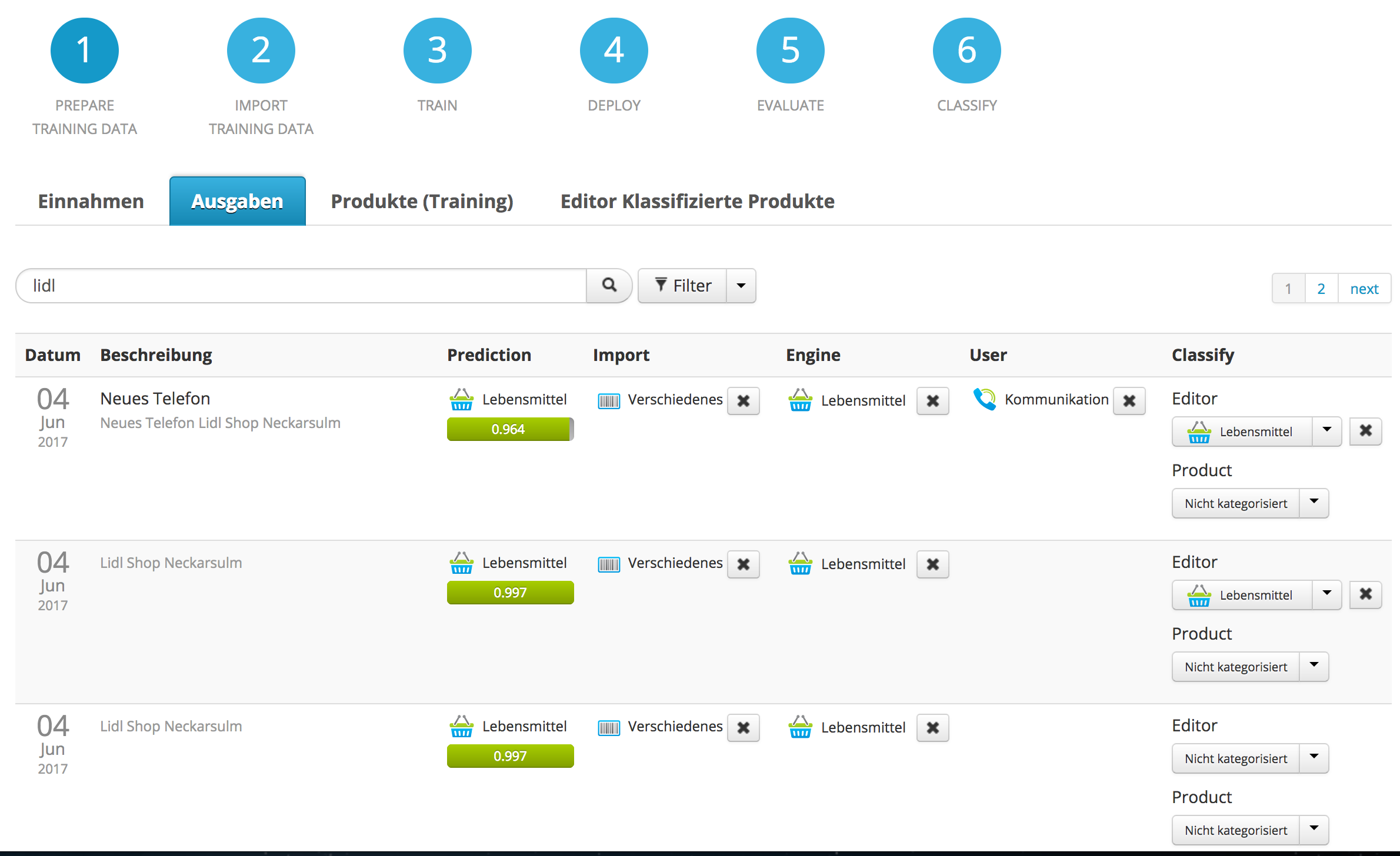Expand Editor Nicht kategorisiert dropdown in last row

point(1314,758)
